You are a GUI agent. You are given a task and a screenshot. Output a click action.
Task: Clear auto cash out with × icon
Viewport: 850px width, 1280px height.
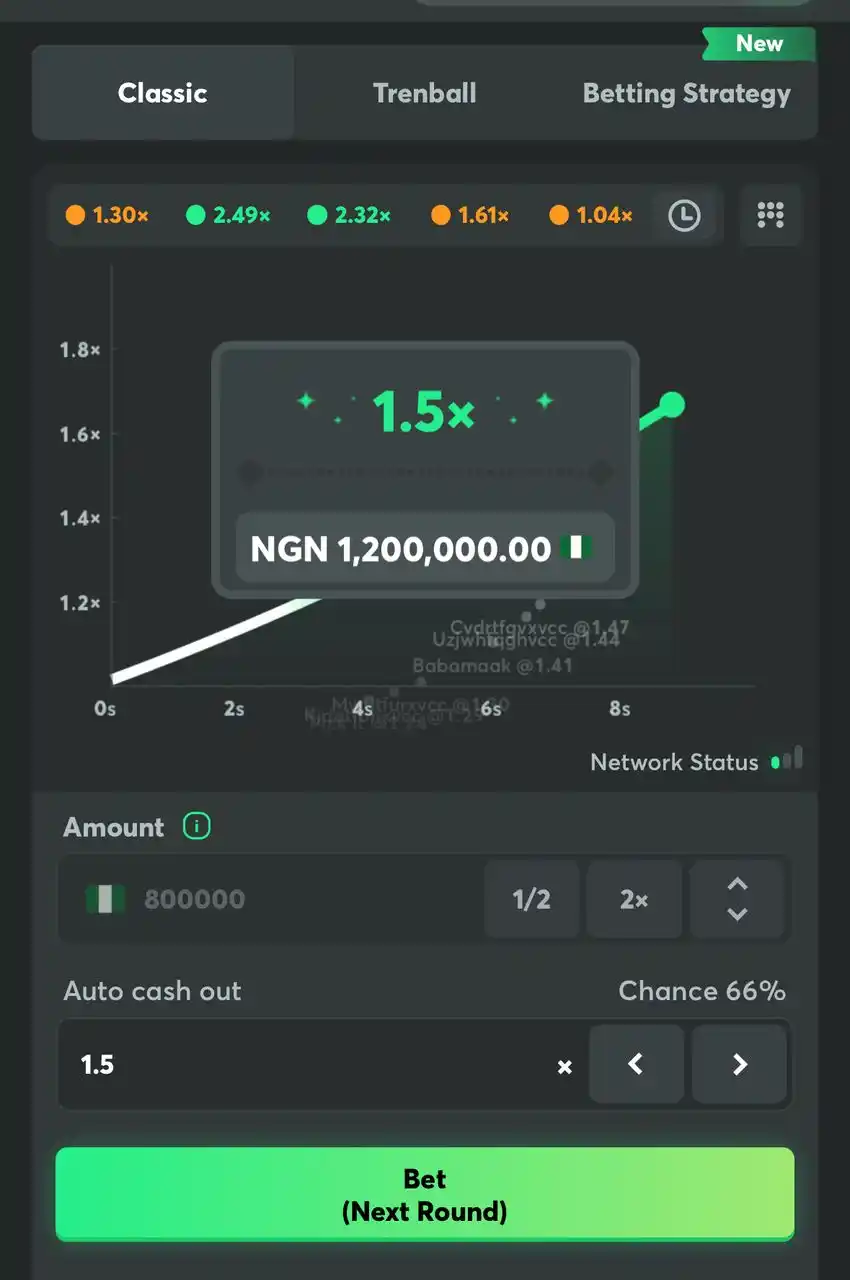[x=565, y=1066]
